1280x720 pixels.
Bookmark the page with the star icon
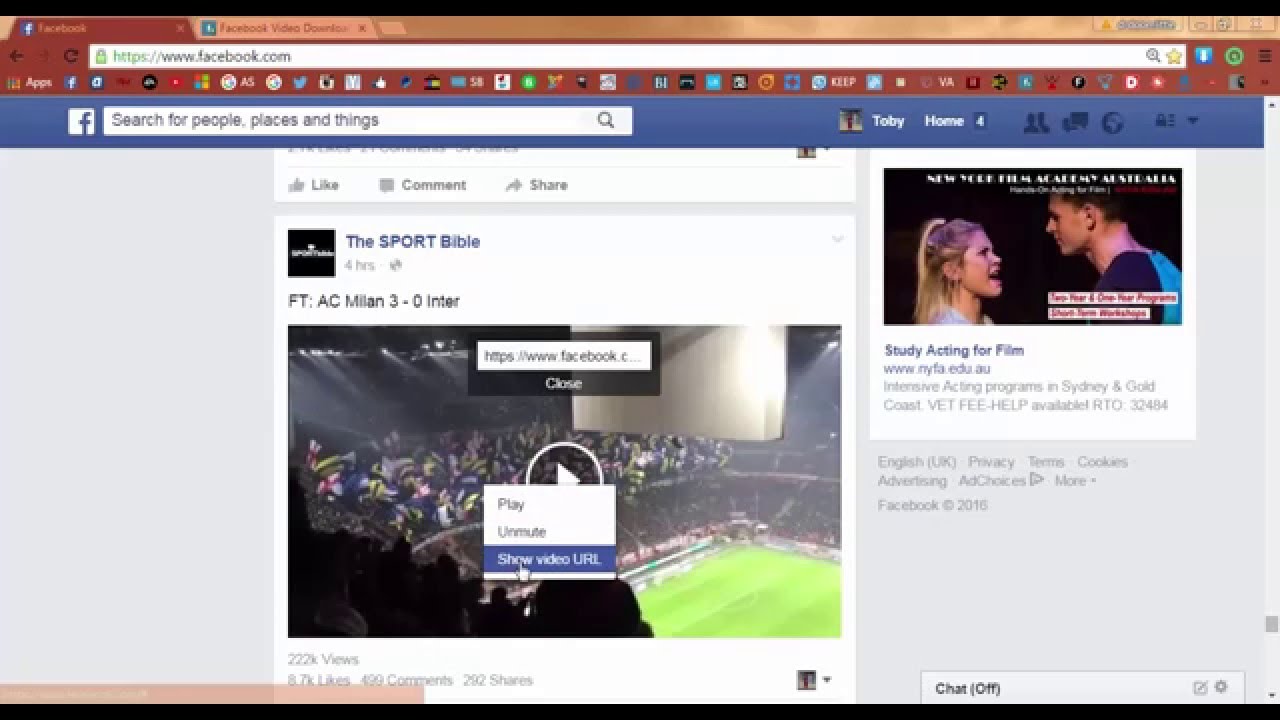1174,56
